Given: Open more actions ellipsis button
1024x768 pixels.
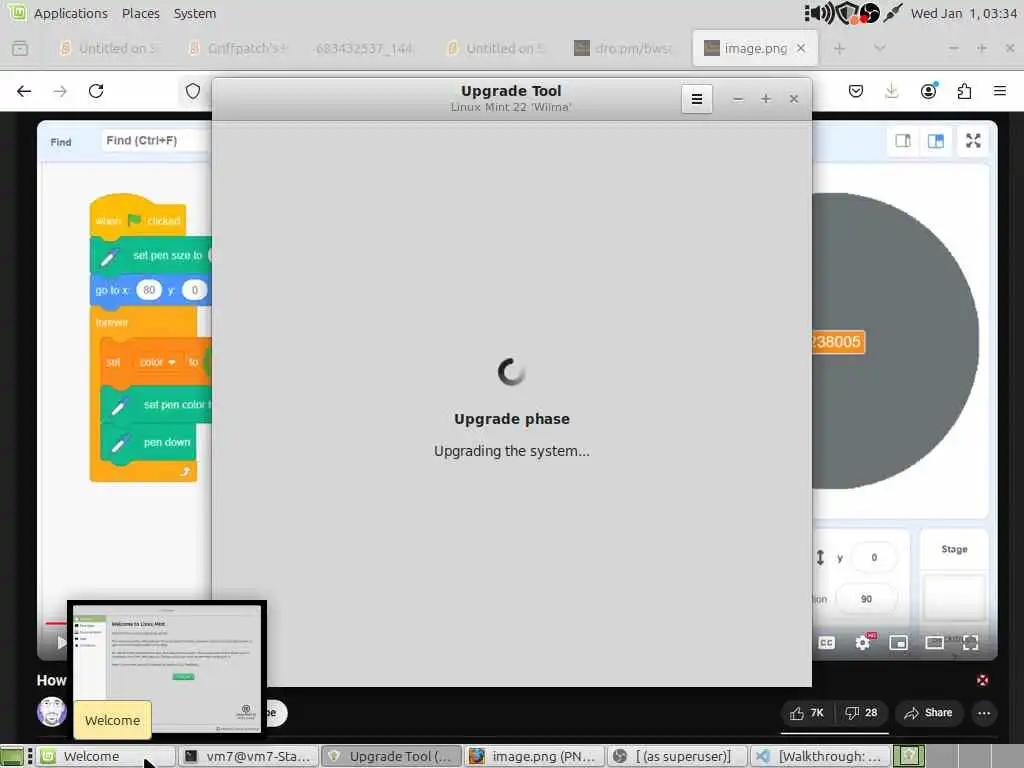Looking at the screenshot, I should pyautogui.click(x=984, y=713).
